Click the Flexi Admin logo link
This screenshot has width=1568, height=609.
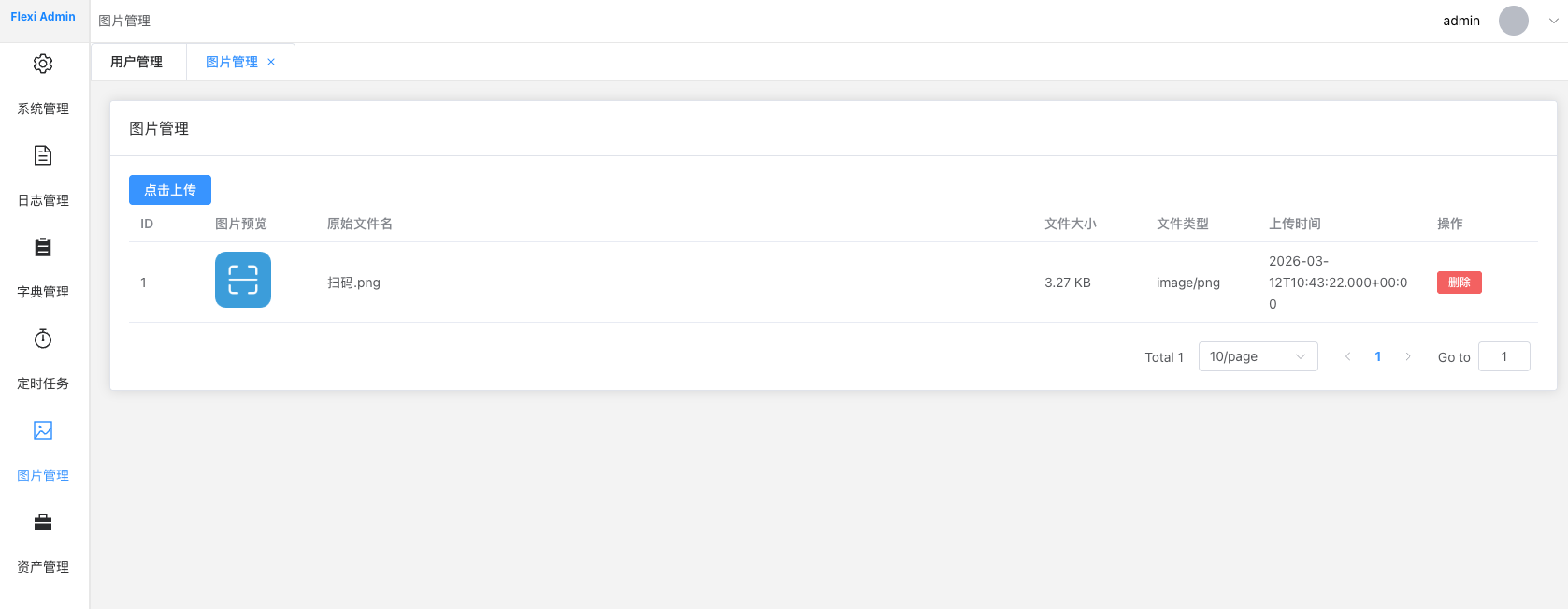(x=43, y=17)
